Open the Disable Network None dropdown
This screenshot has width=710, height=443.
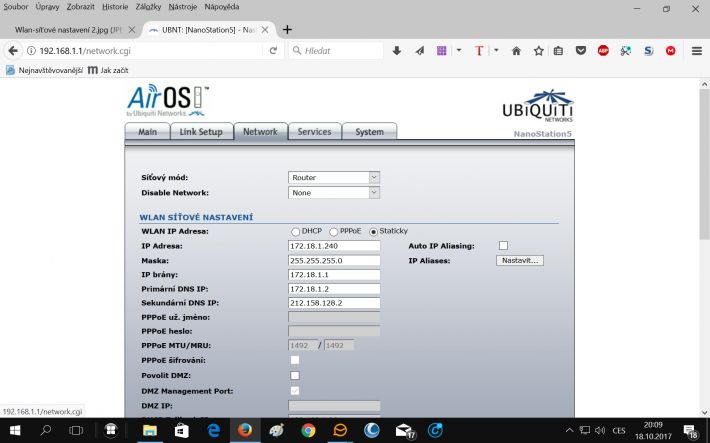[334, 193]
